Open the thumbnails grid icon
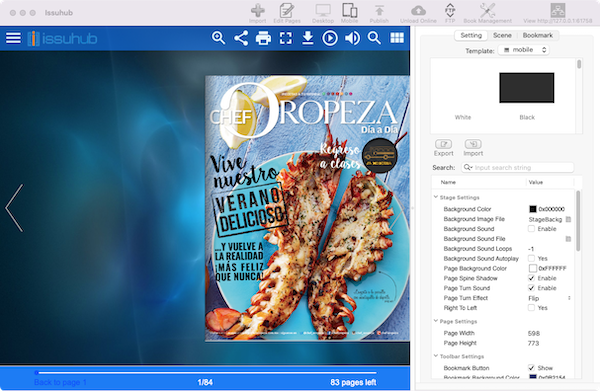 click(397, 38)
